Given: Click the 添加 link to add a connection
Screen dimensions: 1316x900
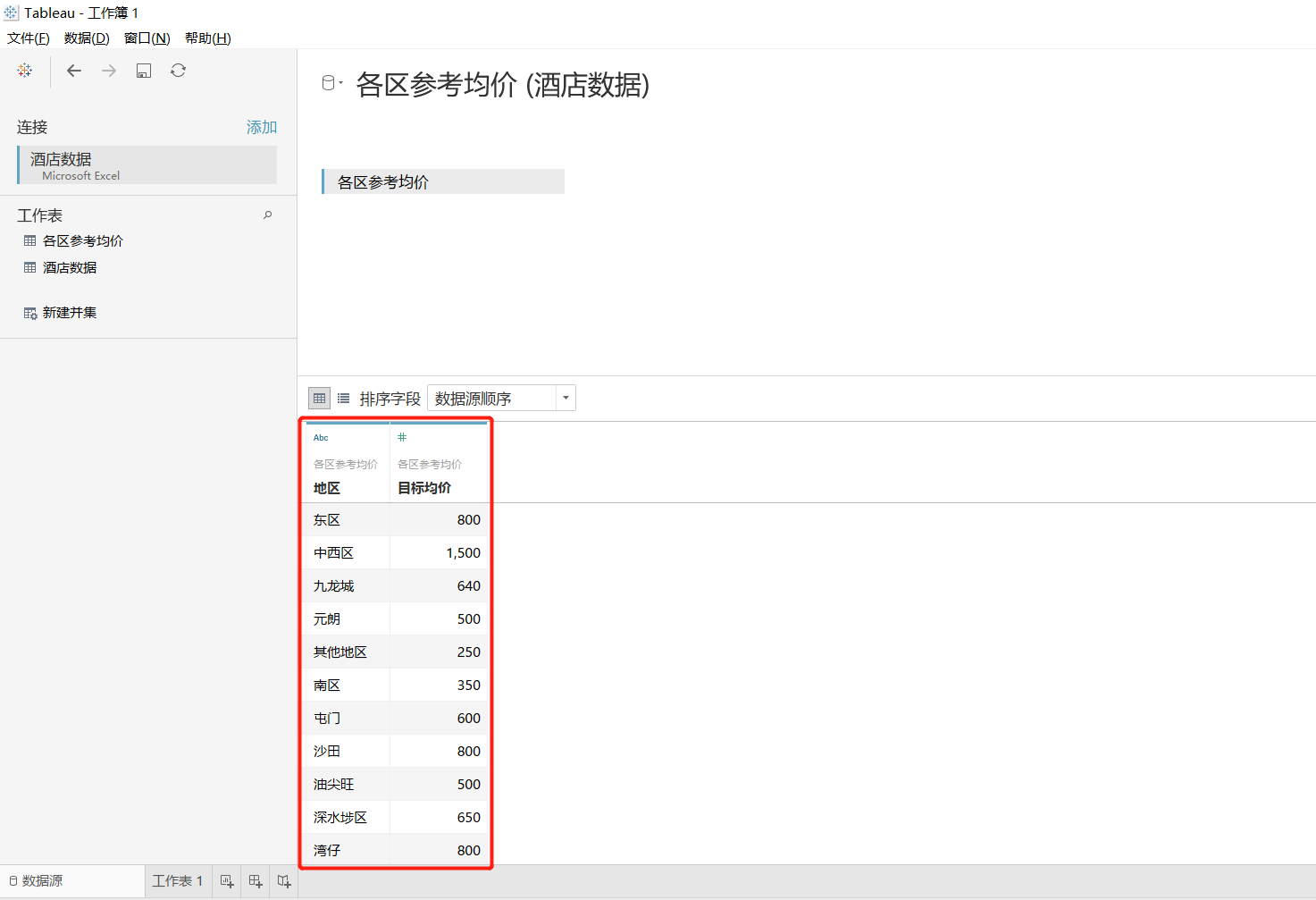Looking at the screenshot, I should coord(261,127).
